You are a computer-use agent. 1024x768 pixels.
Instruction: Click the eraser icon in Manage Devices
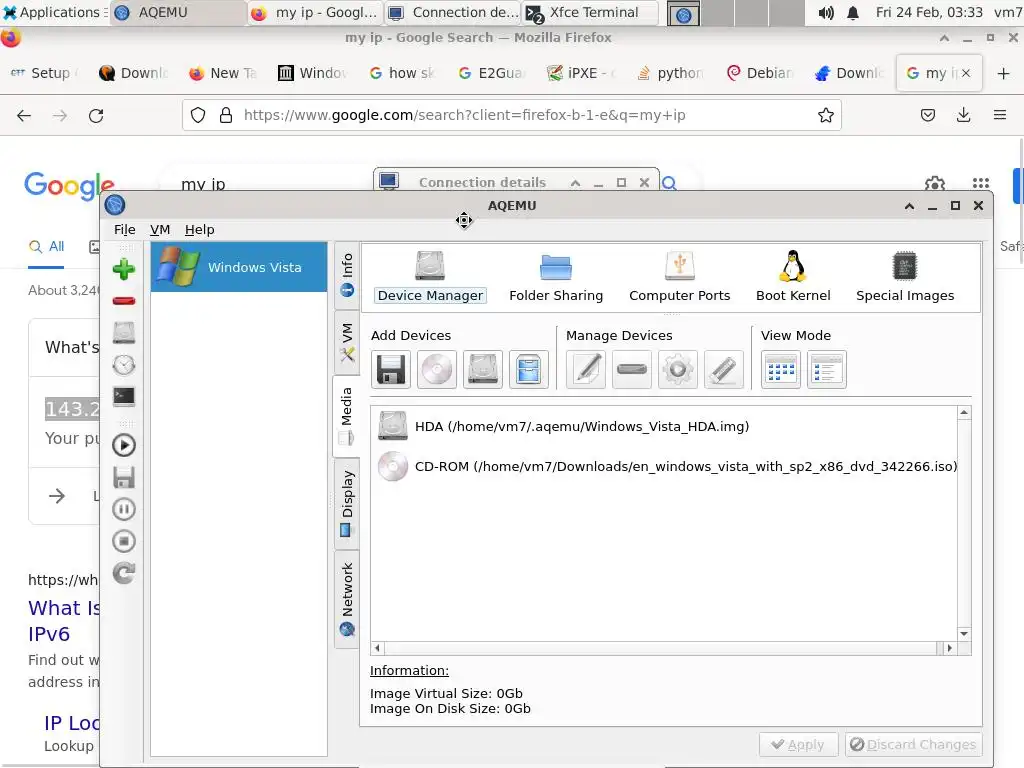coord(724,370)
